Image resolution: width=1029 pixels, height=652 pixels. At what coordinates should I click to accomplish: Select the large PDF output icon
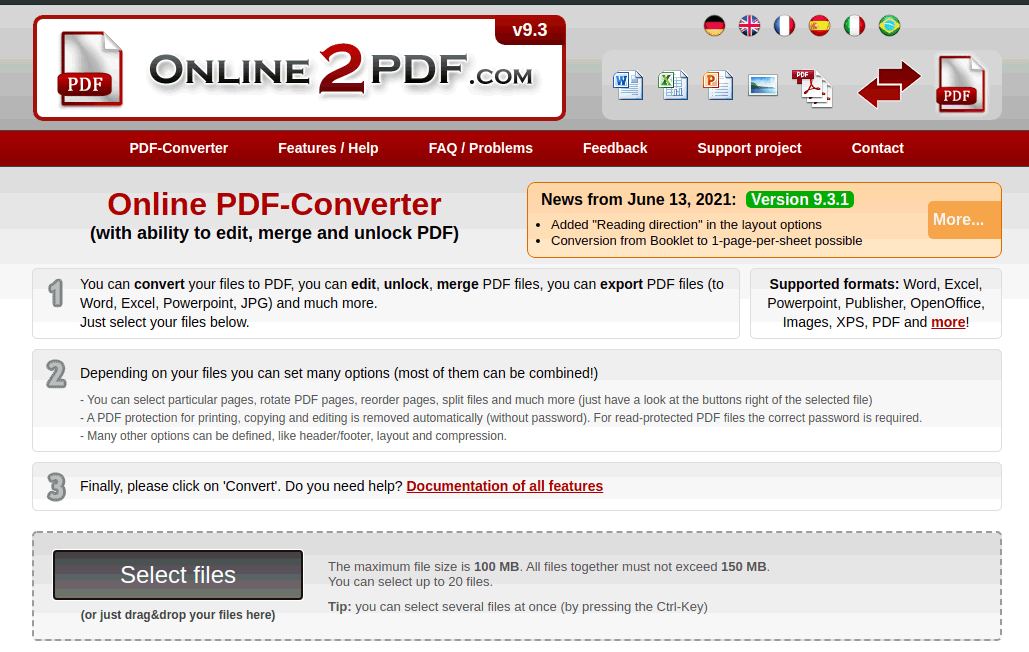[x=959, y=85]
